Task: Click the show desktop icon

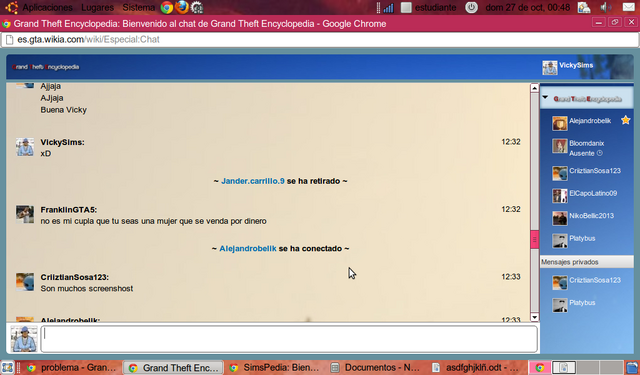Action: 7,367
